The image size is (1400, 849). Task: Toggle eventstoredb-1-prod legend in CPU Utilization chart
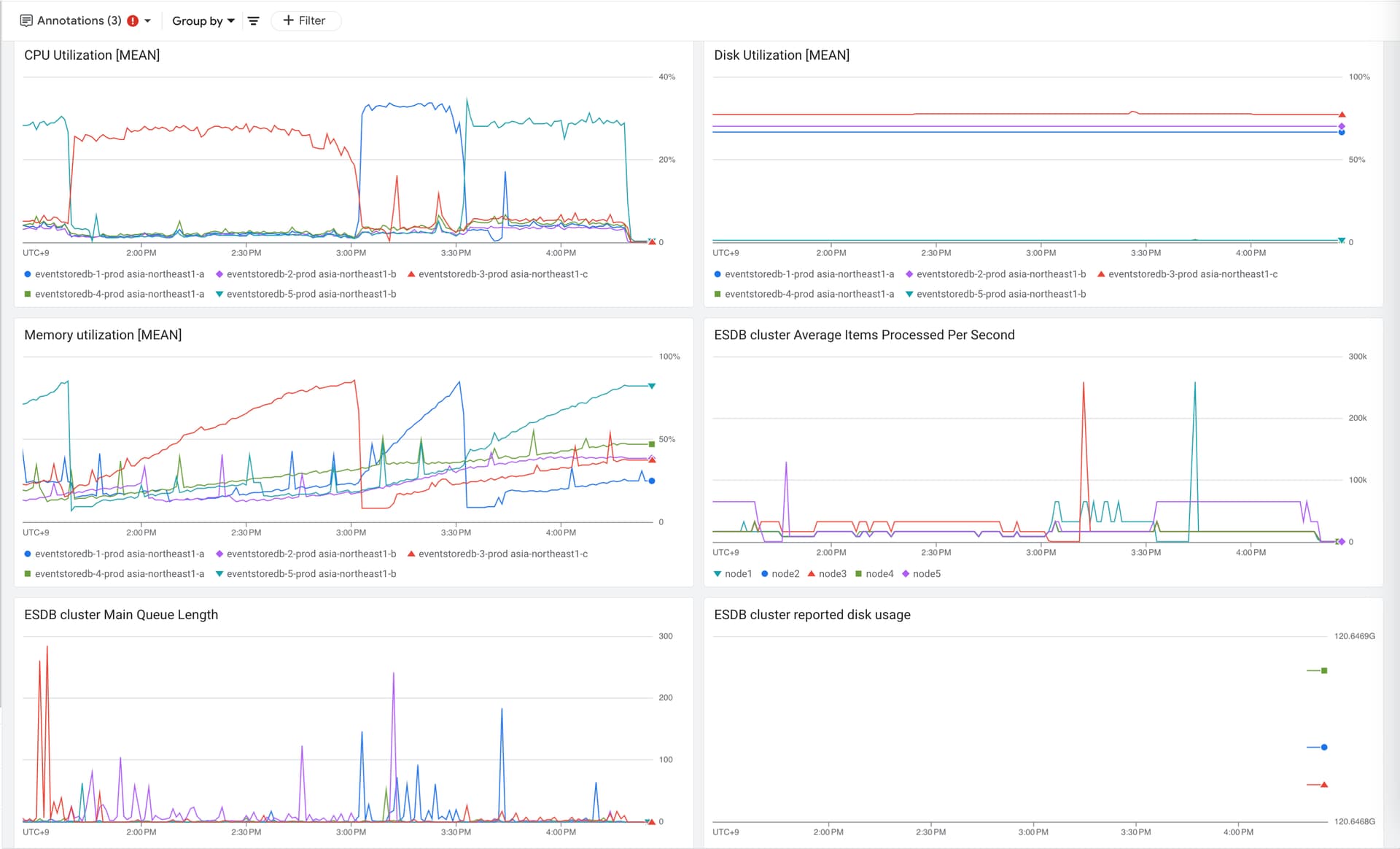coord(114,274)
